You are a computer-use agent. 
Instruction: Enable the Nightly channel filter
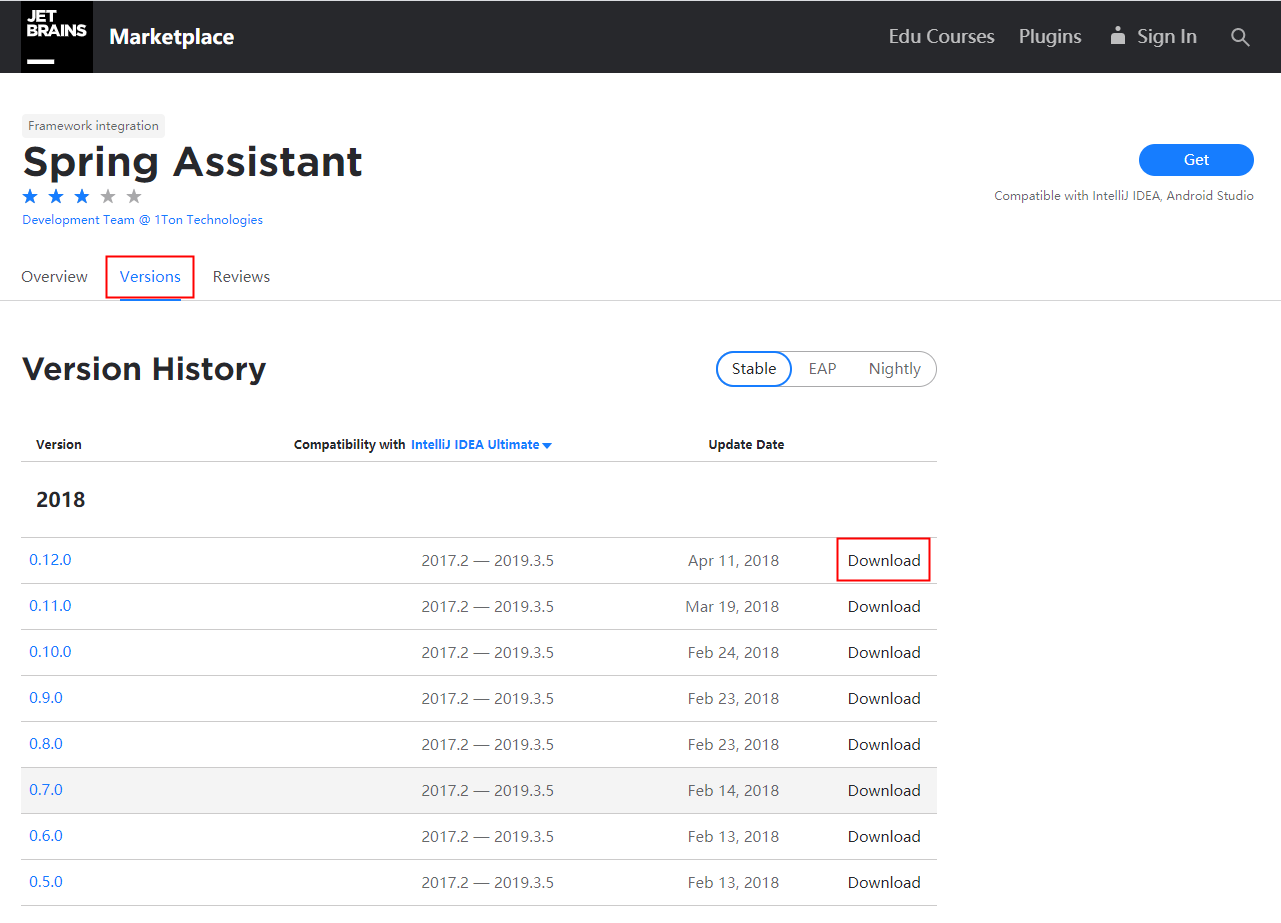coord(894,368)
